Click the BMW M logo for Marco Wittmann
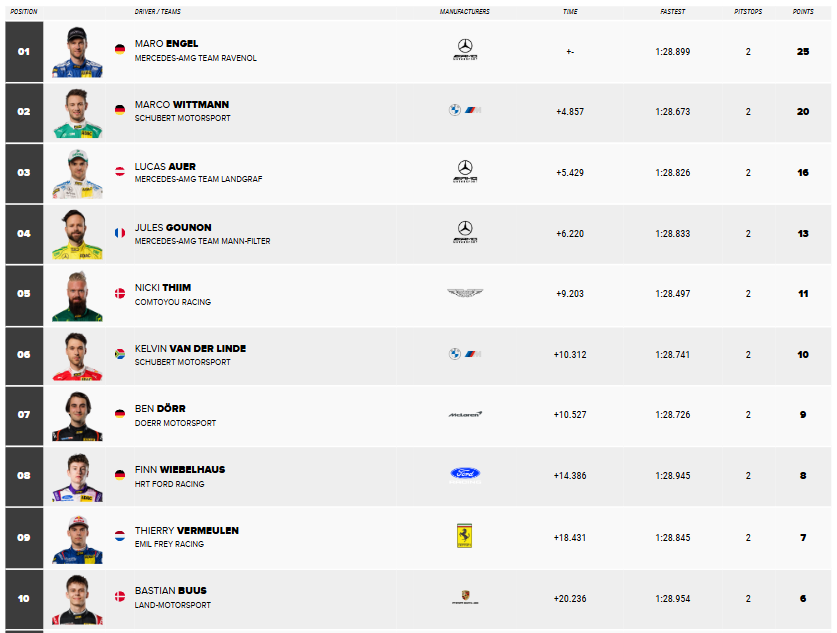 [x=465, y=110]
